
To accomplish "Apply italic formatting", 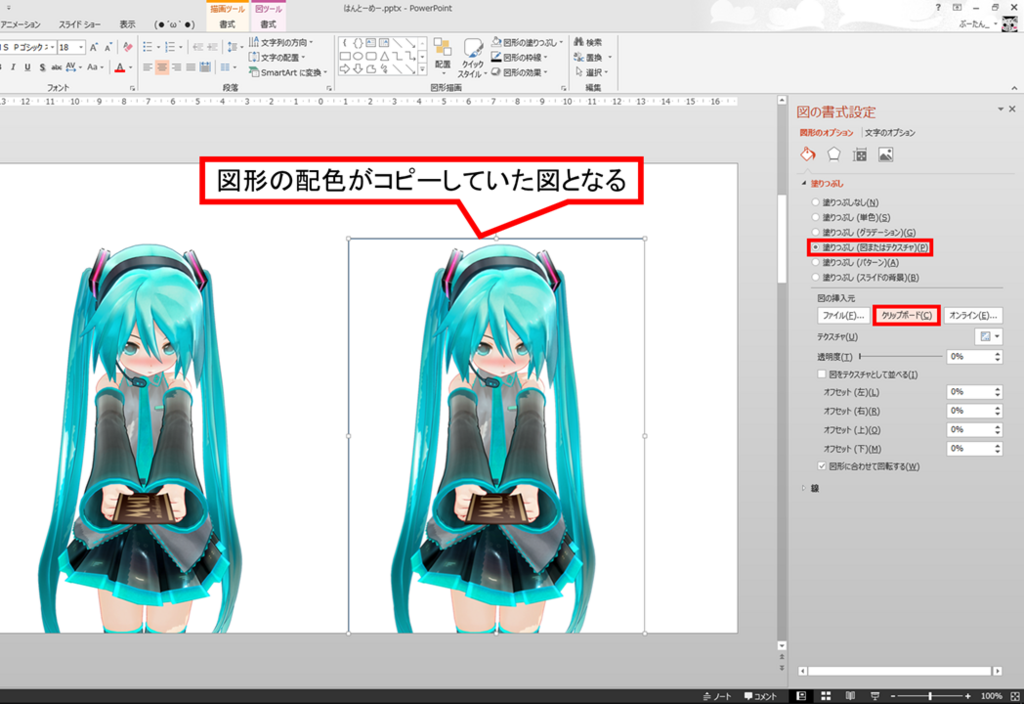I will pyautogui.click(x=14, y=67).
